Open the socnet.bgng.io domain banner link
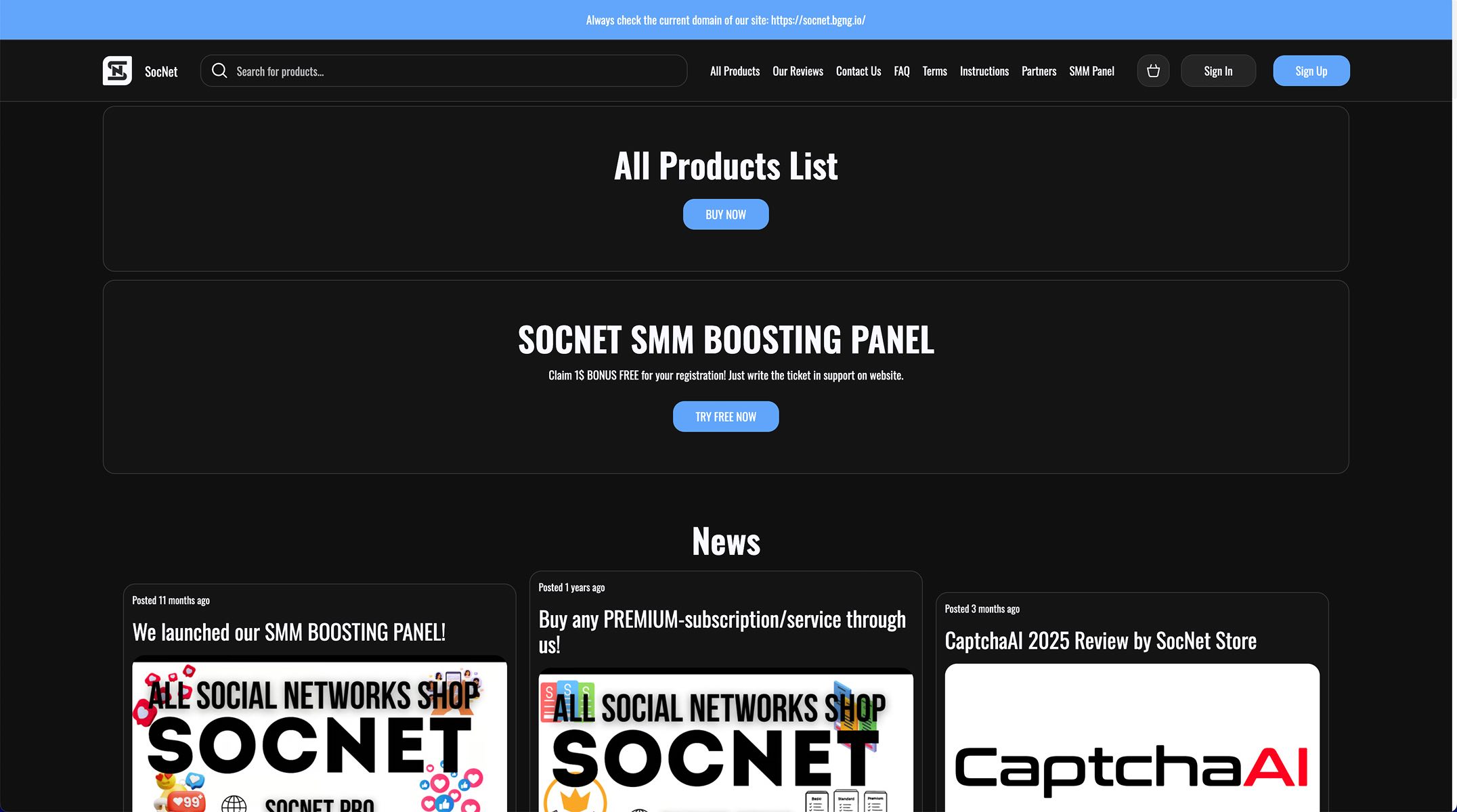The height and width of the screenshot is (812, 1457). 818,20
